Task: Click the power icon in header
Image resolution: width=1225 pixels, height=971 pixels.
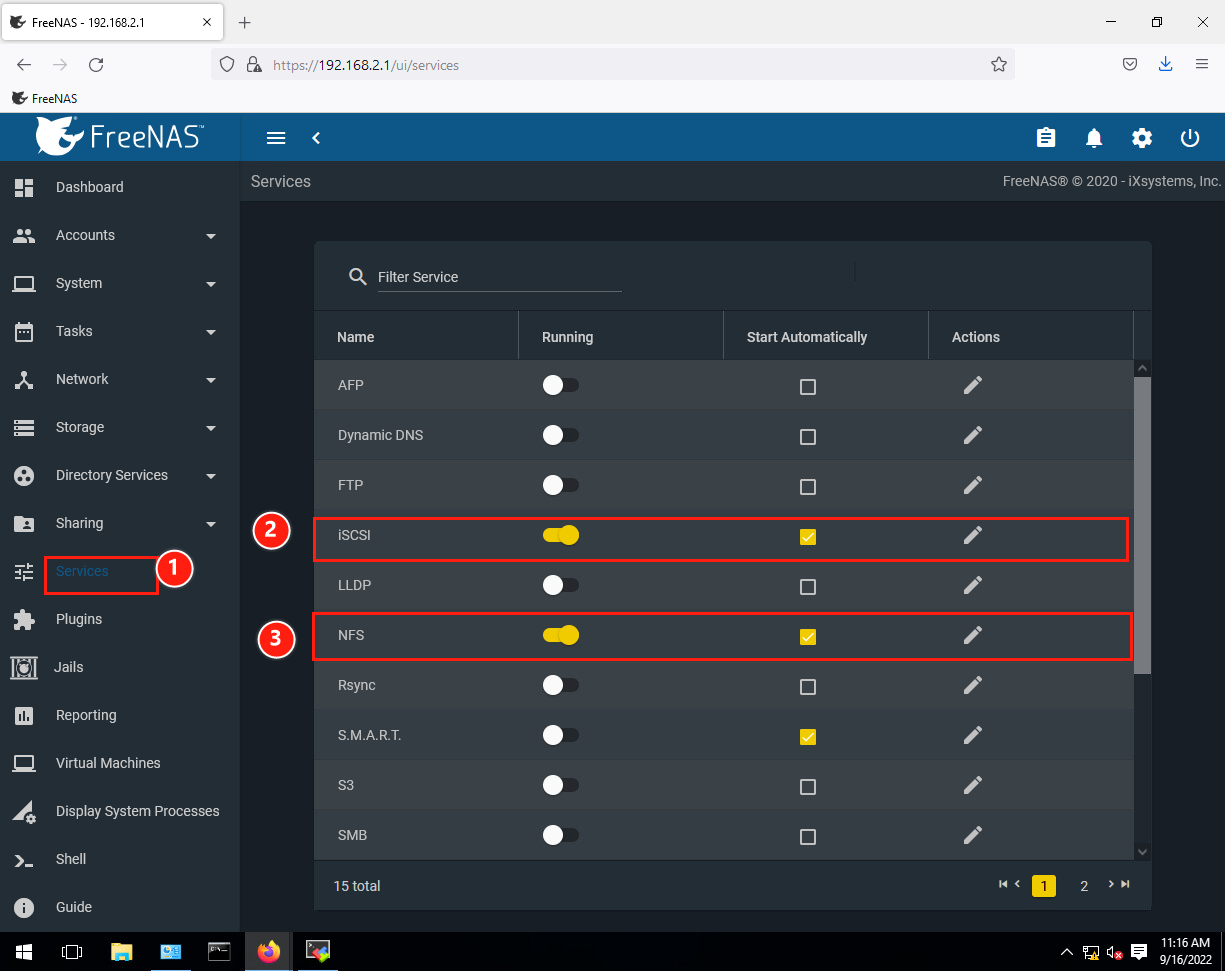Action: (1190, 138)
